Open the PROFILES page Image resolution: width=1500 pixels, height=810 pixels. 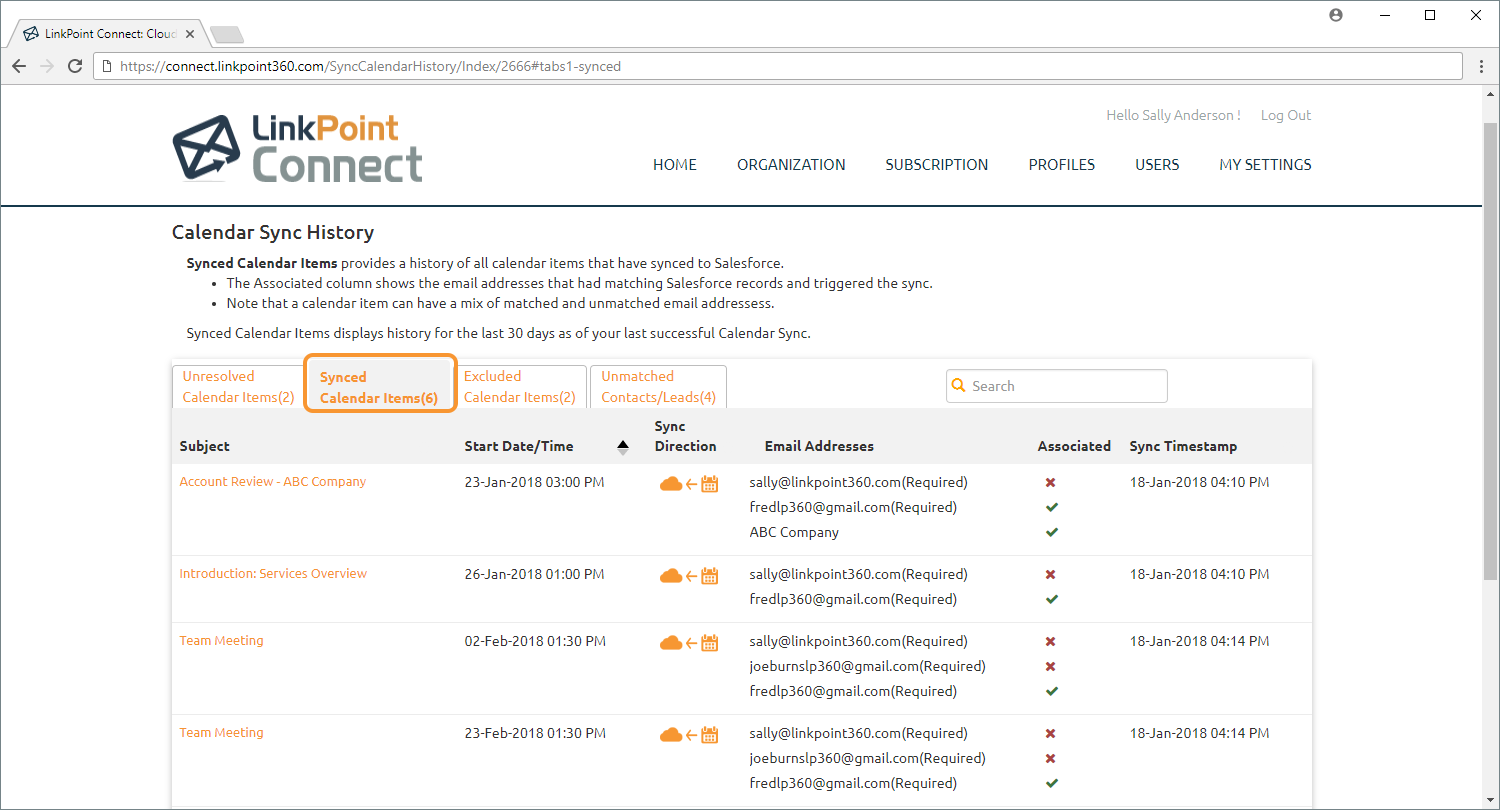1062,165
